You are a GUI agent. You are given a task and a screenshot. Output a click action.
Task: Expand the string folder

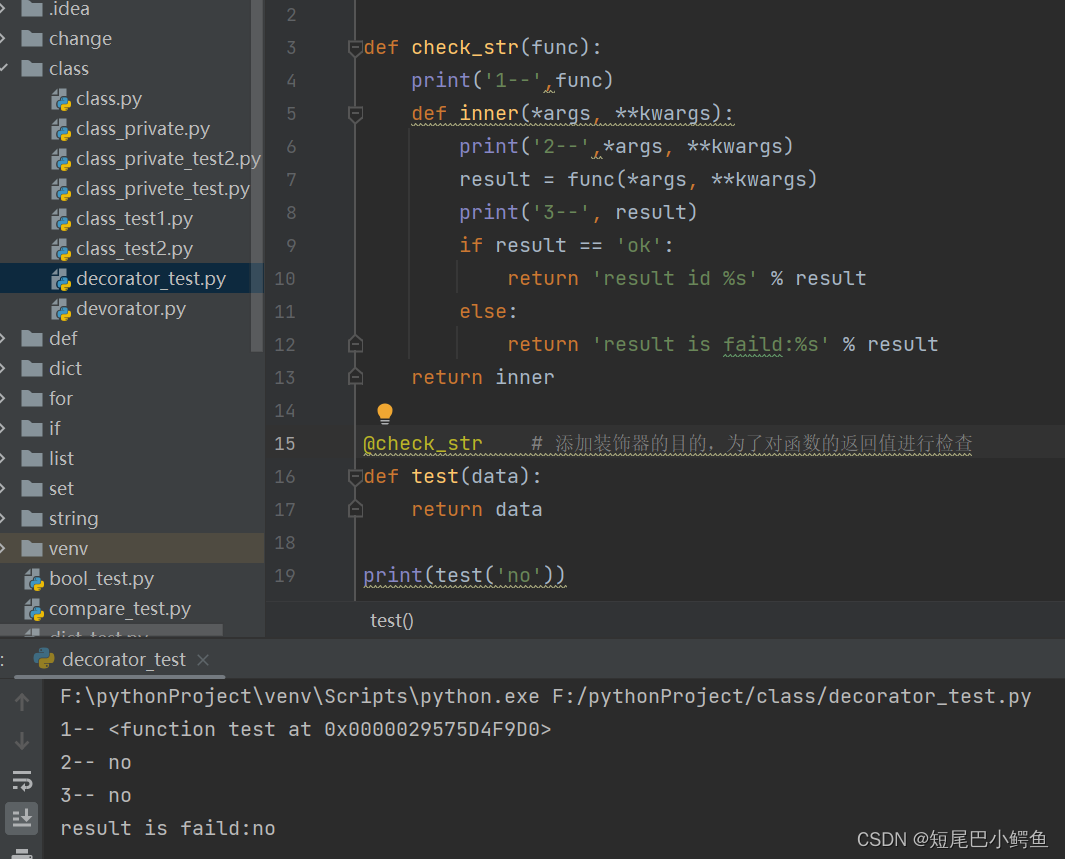click(x=3, y=518)
